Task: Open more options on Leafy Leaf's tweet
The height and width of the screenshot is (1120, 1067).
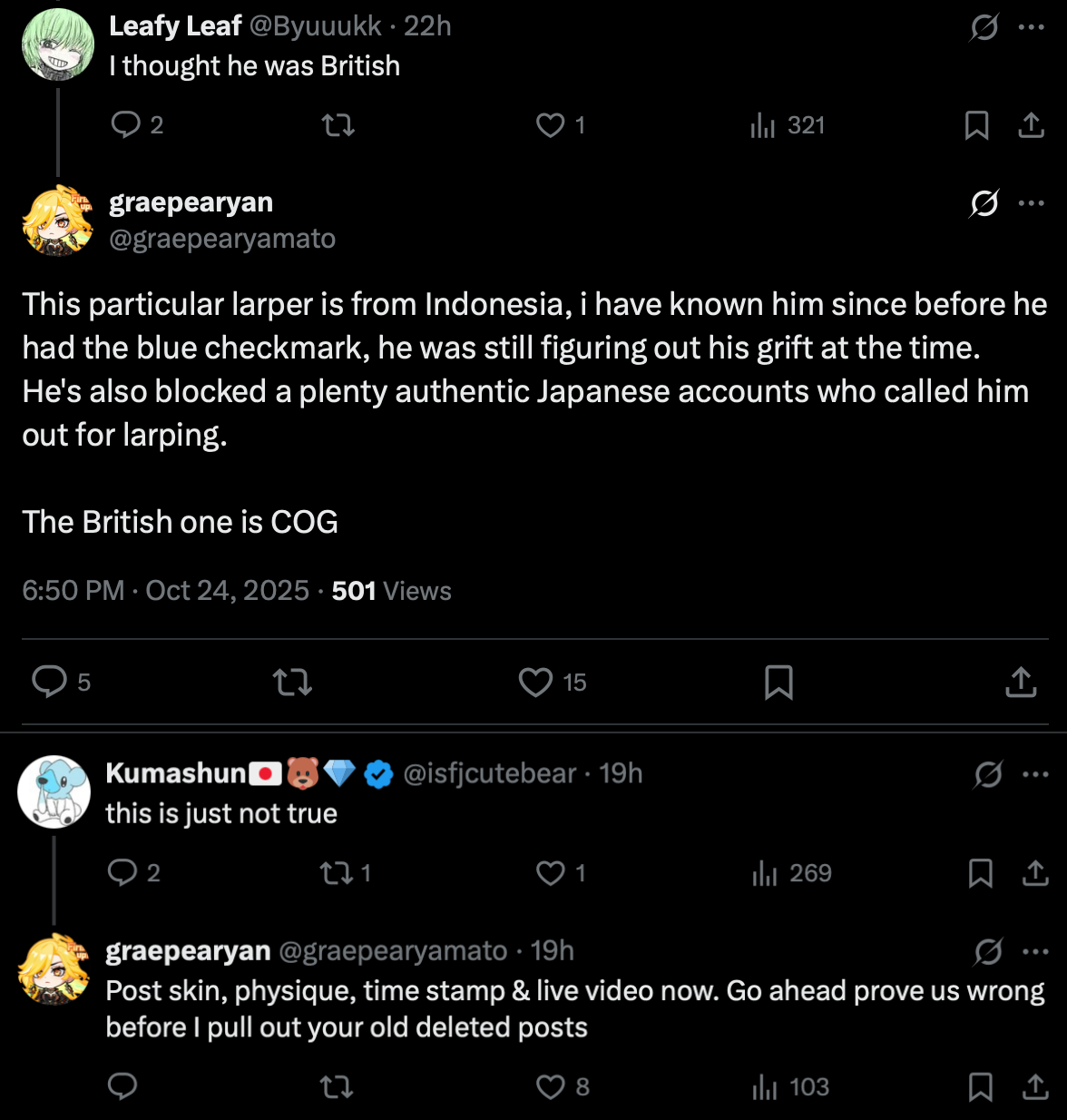Action: 1031,27
